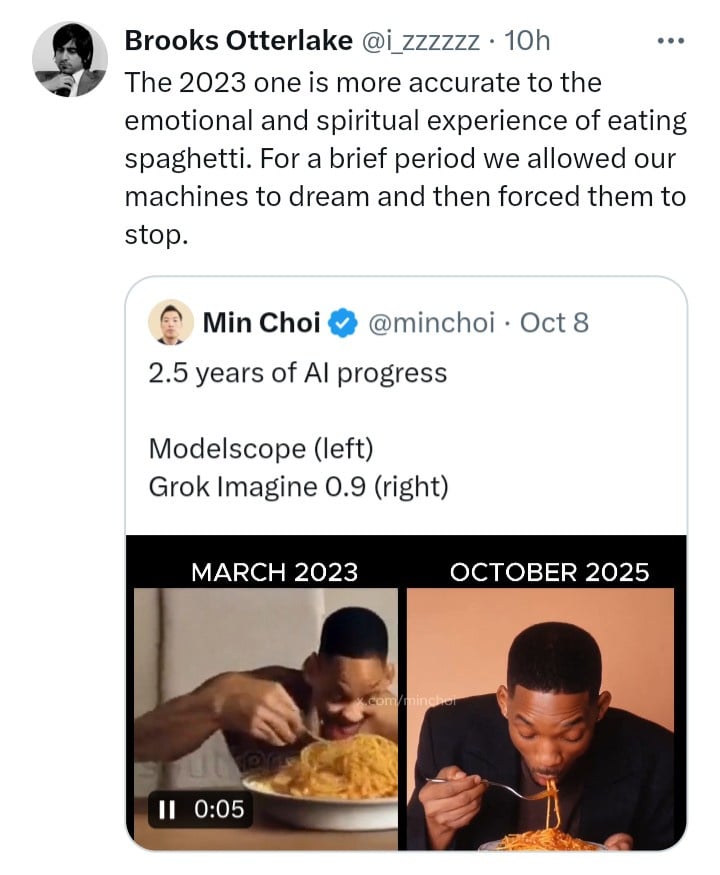Click the October 2025 video frame
Viewport: 720px width, 875px height.
click(x=541, y=719)
